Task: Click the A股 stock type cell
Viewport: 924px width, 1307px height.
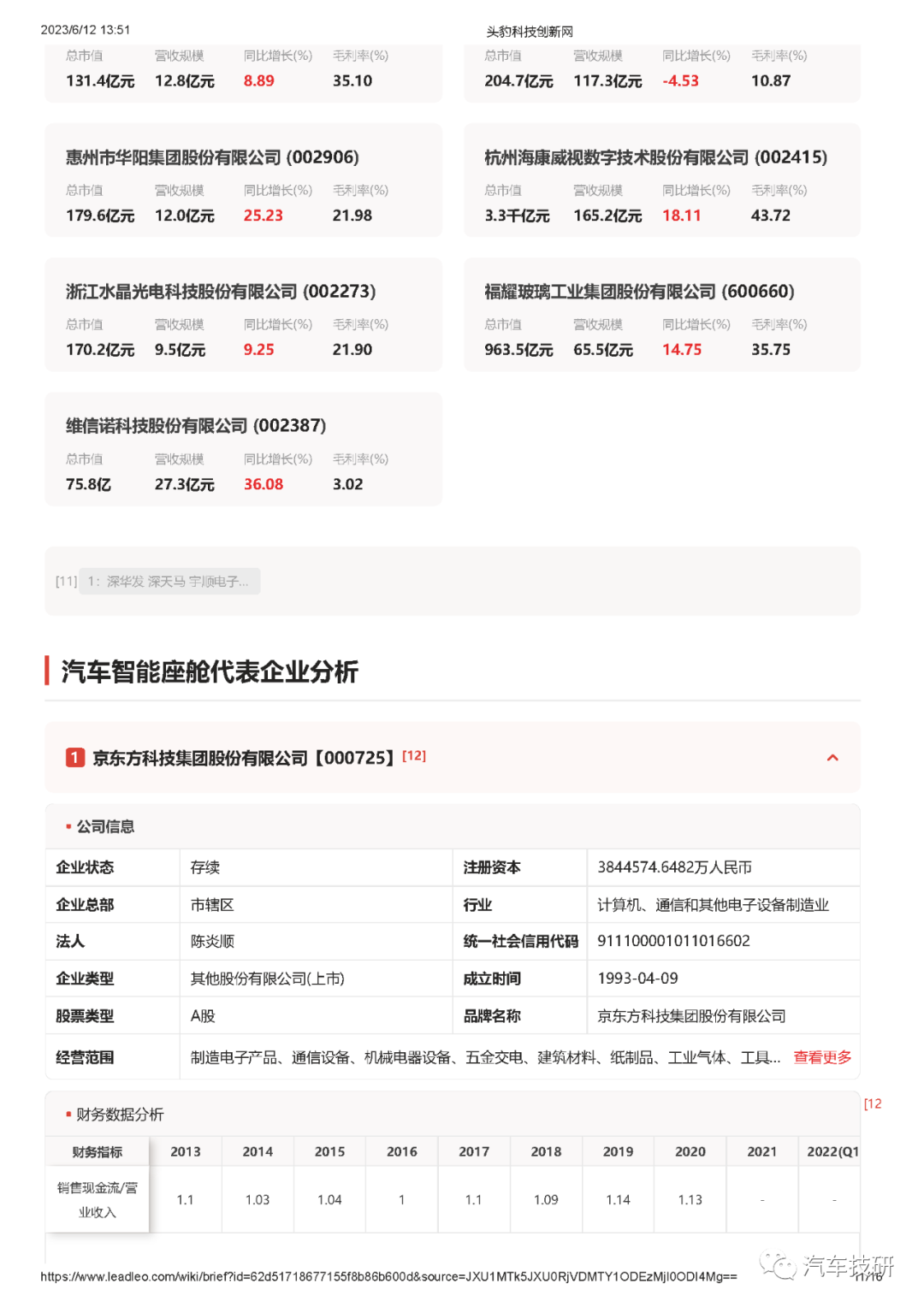Action: pyautogui.click(x=203, y=1016)
